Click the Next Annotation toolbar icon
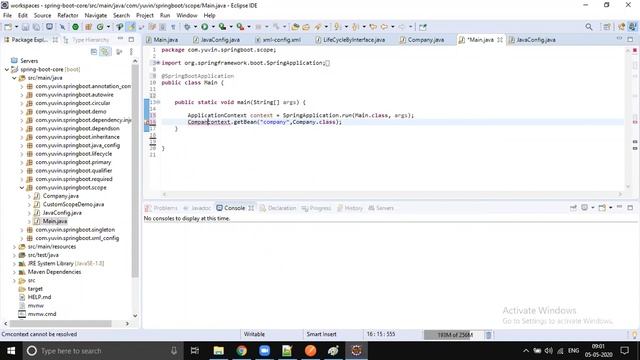Screen dimensions: 640x360 coord(338,27)
